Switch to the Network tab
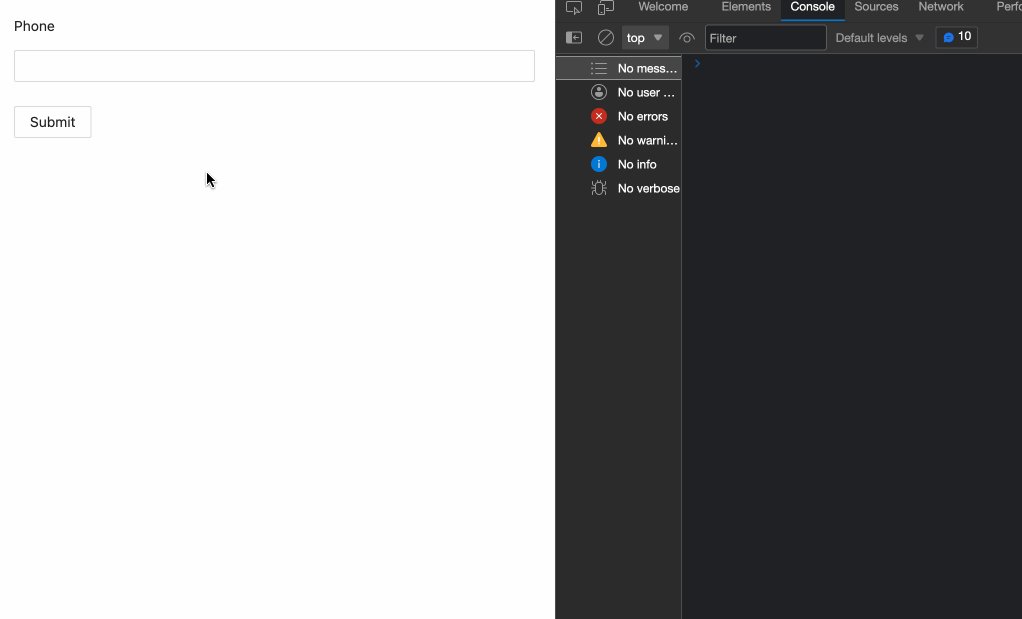 click(x=941, y=7)
